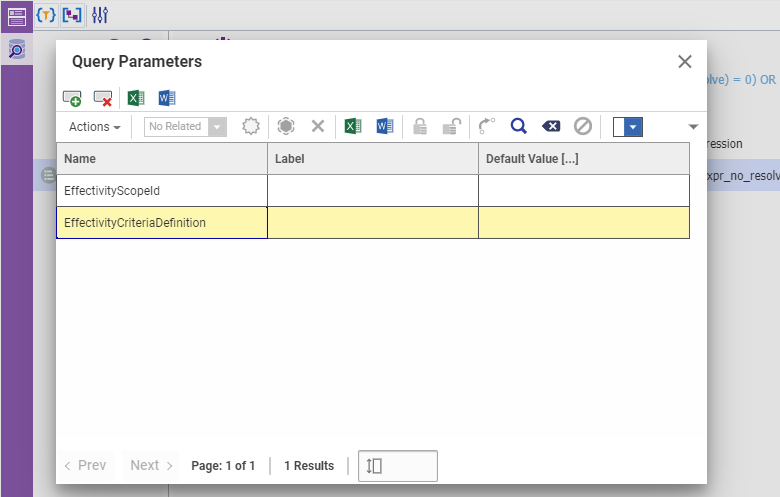Go to next page with Next
The height and width of the screenshot is (497, 780).
(x=151, y=466)
